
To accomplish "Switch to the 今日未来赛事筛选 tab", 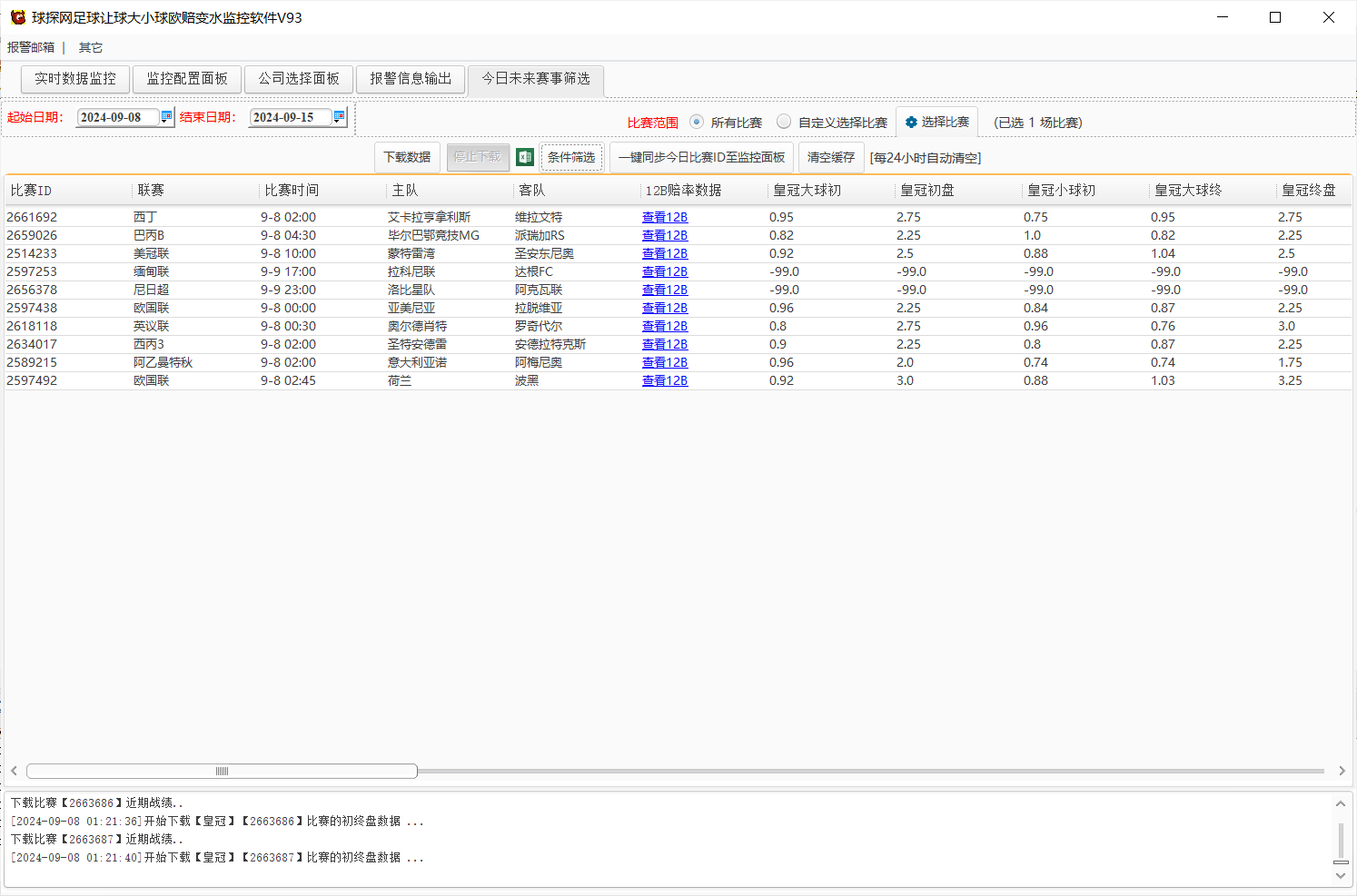I will click(536, 79).
